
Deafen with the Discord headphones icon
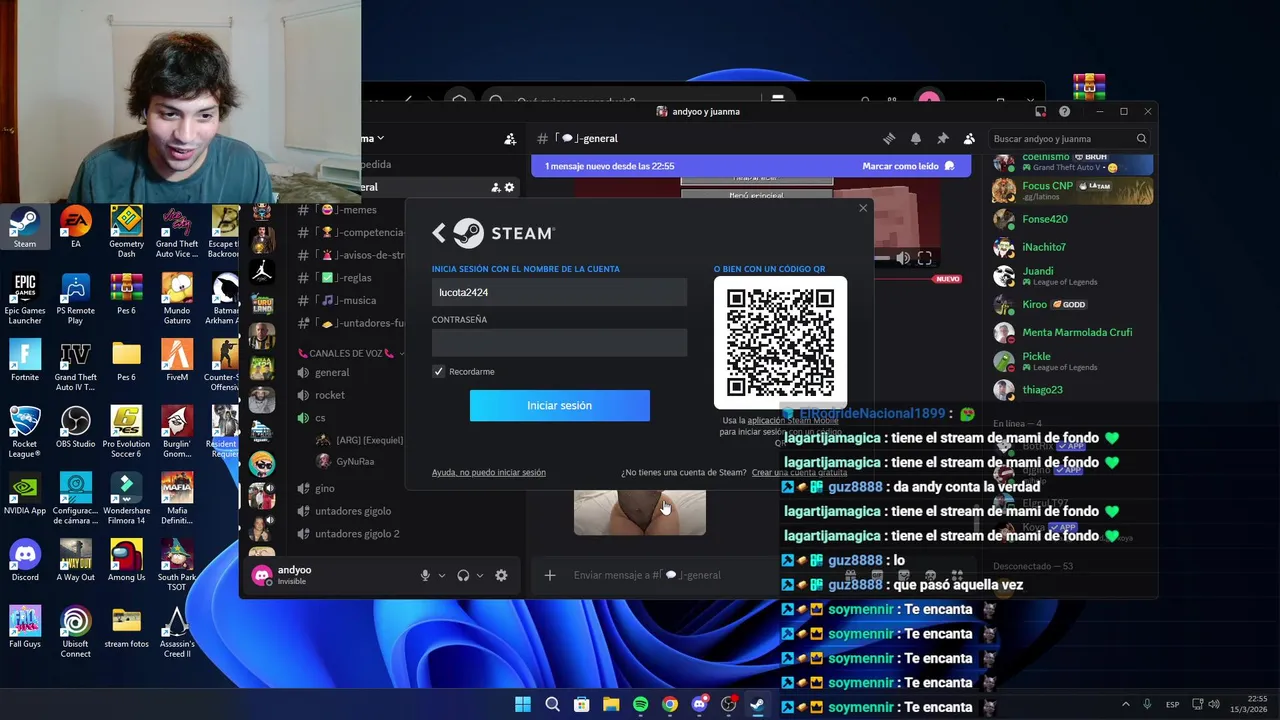[x=463, y=575]
